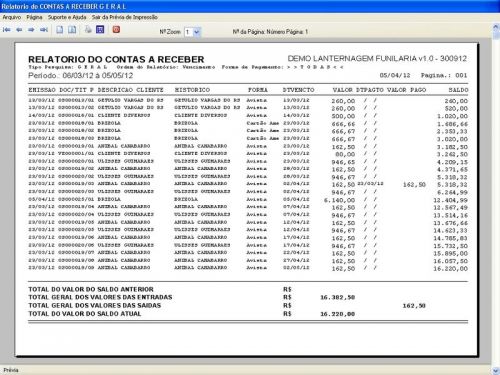The height and width of the screenshot is (375, 500).
Task: Click TOTAL DO VALOR DO SALDO ATUAL label
Action: (x=85, y=314)
